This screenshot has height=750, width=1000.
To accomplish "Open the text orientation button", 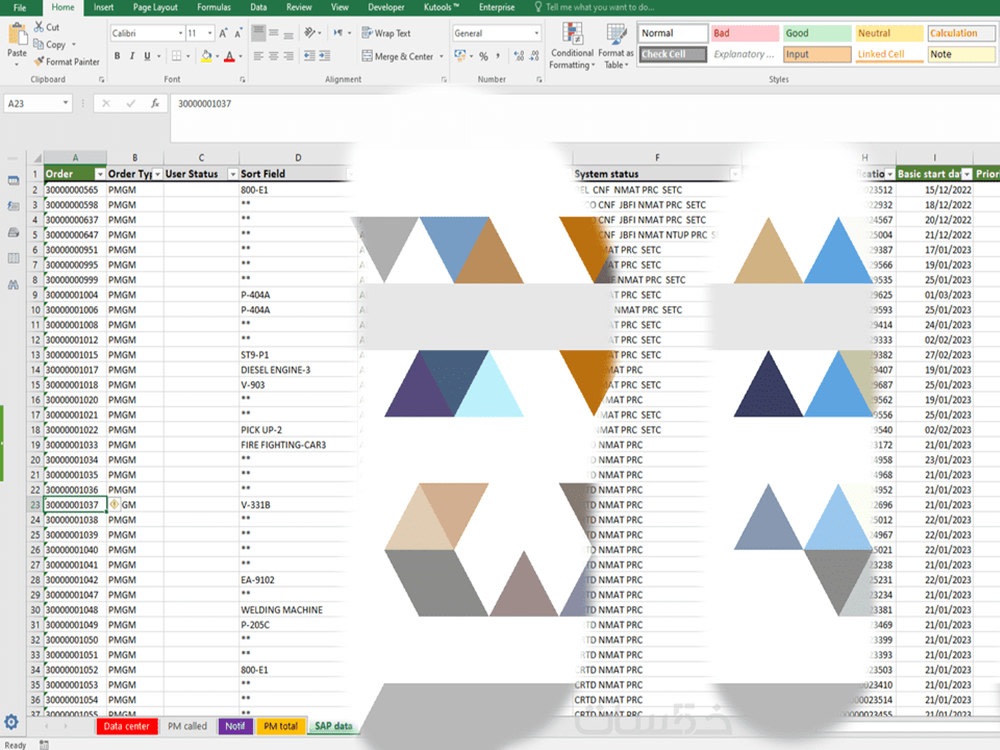I will tap(310, 33).
